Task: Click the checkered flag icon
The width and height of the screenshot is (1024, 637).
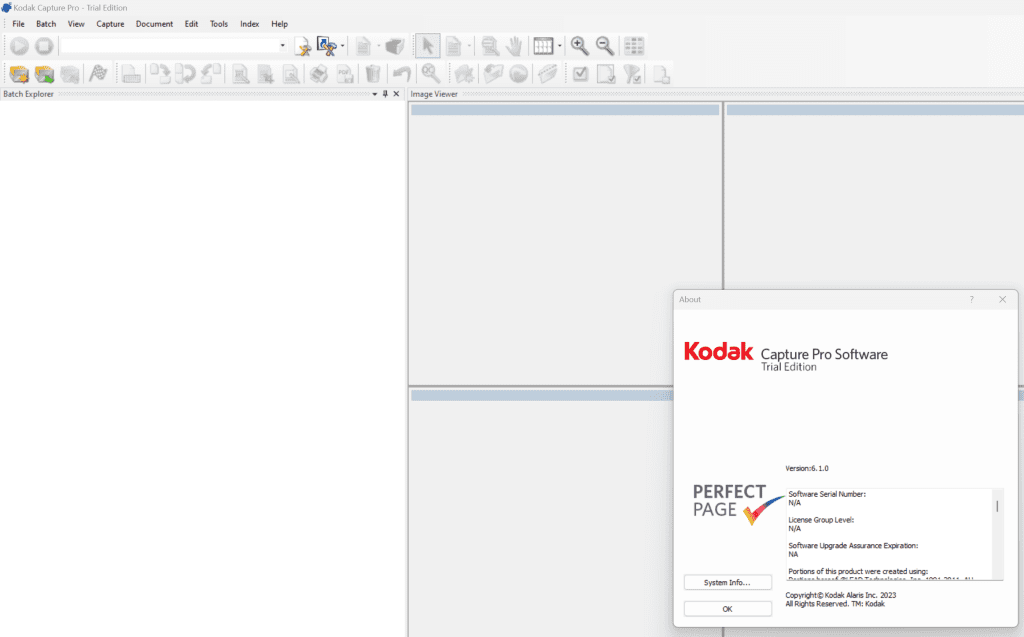Action: click(98, 74)
